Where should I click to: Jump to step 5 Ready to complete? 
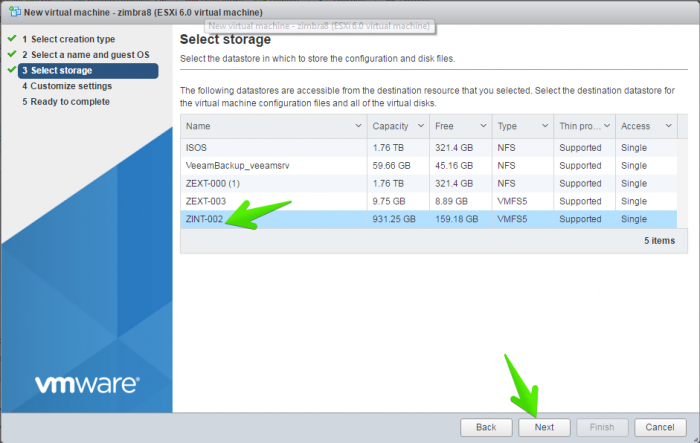[x=66, y=102]
